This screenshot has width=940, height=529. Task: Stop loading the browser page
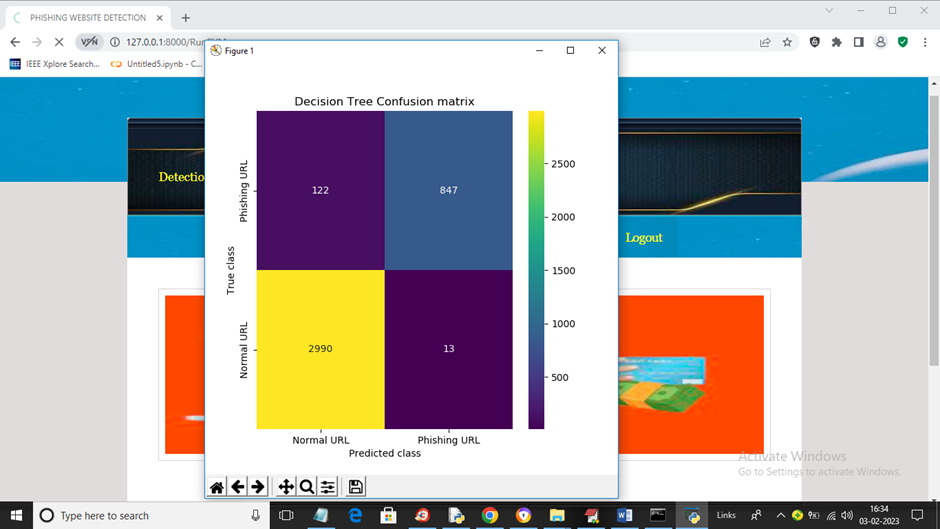pyautogui.click(x=59, y=42)
